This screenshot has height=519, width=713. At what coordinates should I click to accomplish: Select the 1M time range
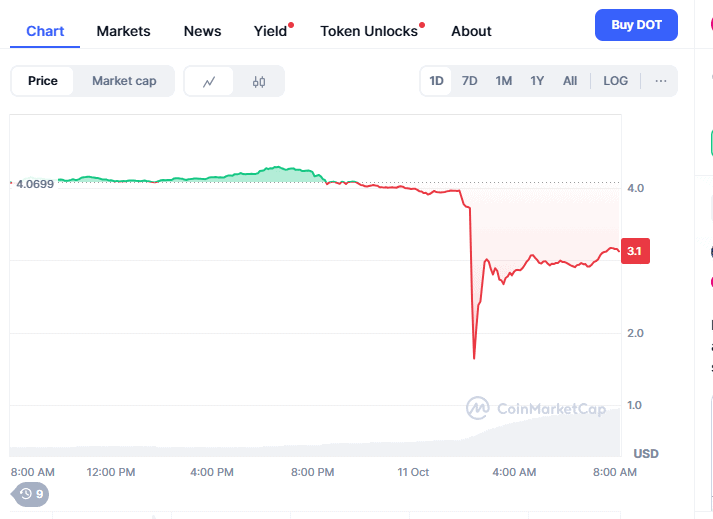[504, 81]
